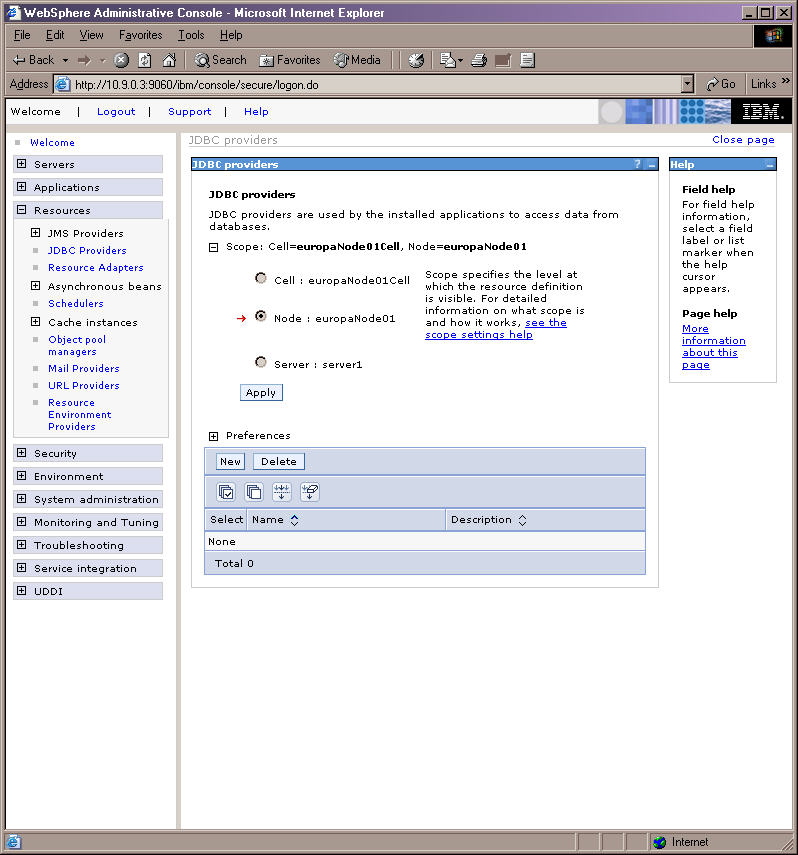Open the address bar dropdown arrow
The image size is (798, 855).
pyautogui.click(x=687, y=84)
